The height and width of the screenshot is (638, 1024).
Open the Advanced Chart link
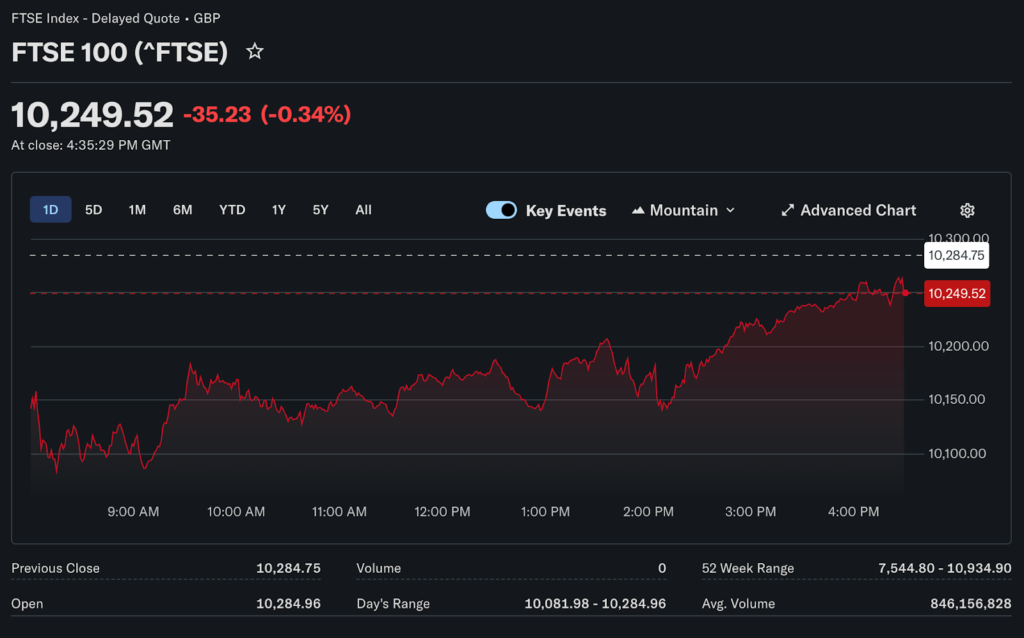(x=858, y=210)
